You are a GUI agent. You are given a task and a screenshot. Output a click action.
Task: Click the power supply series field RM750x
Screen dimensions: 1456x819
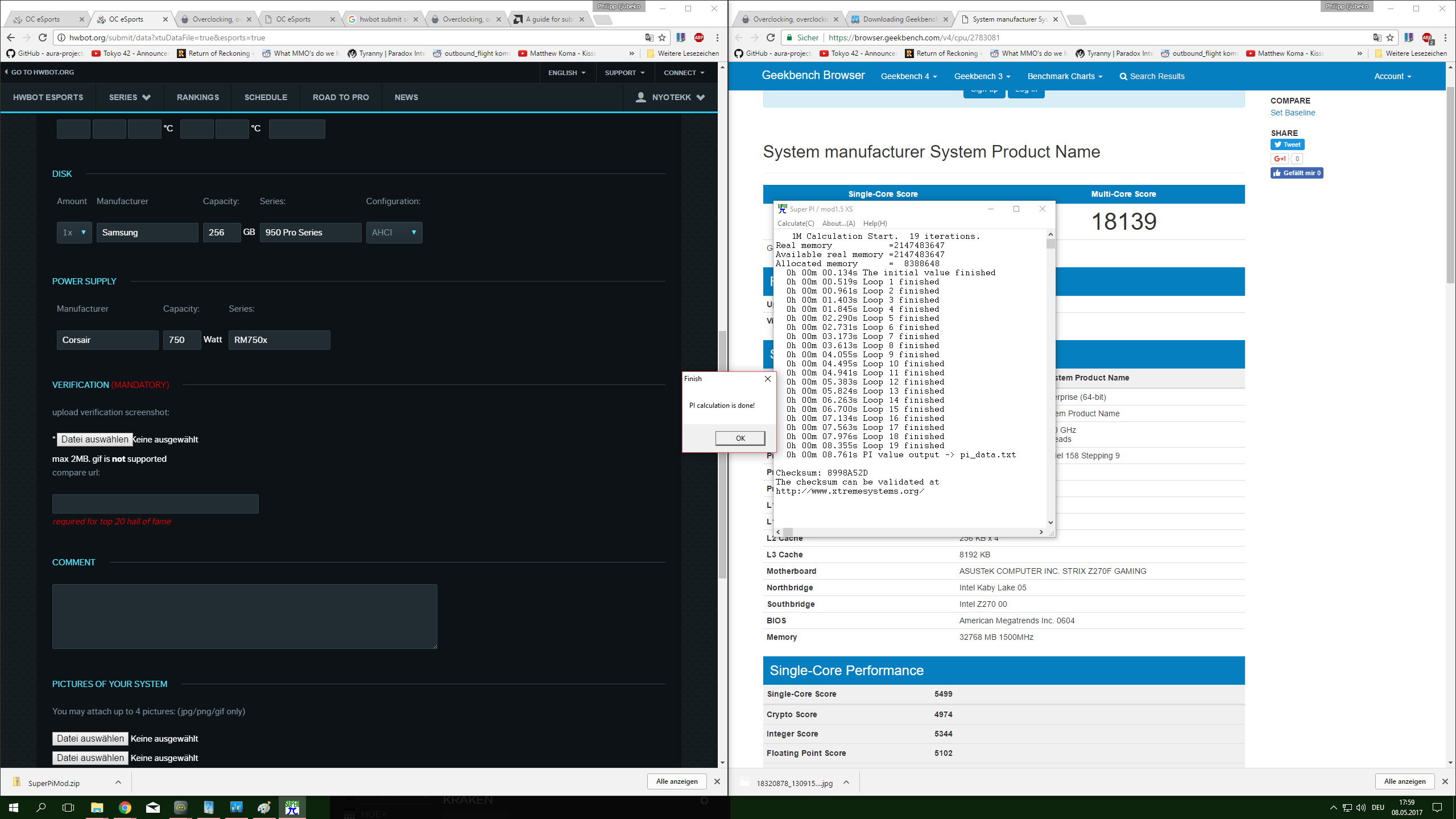(x=279, y=340)
